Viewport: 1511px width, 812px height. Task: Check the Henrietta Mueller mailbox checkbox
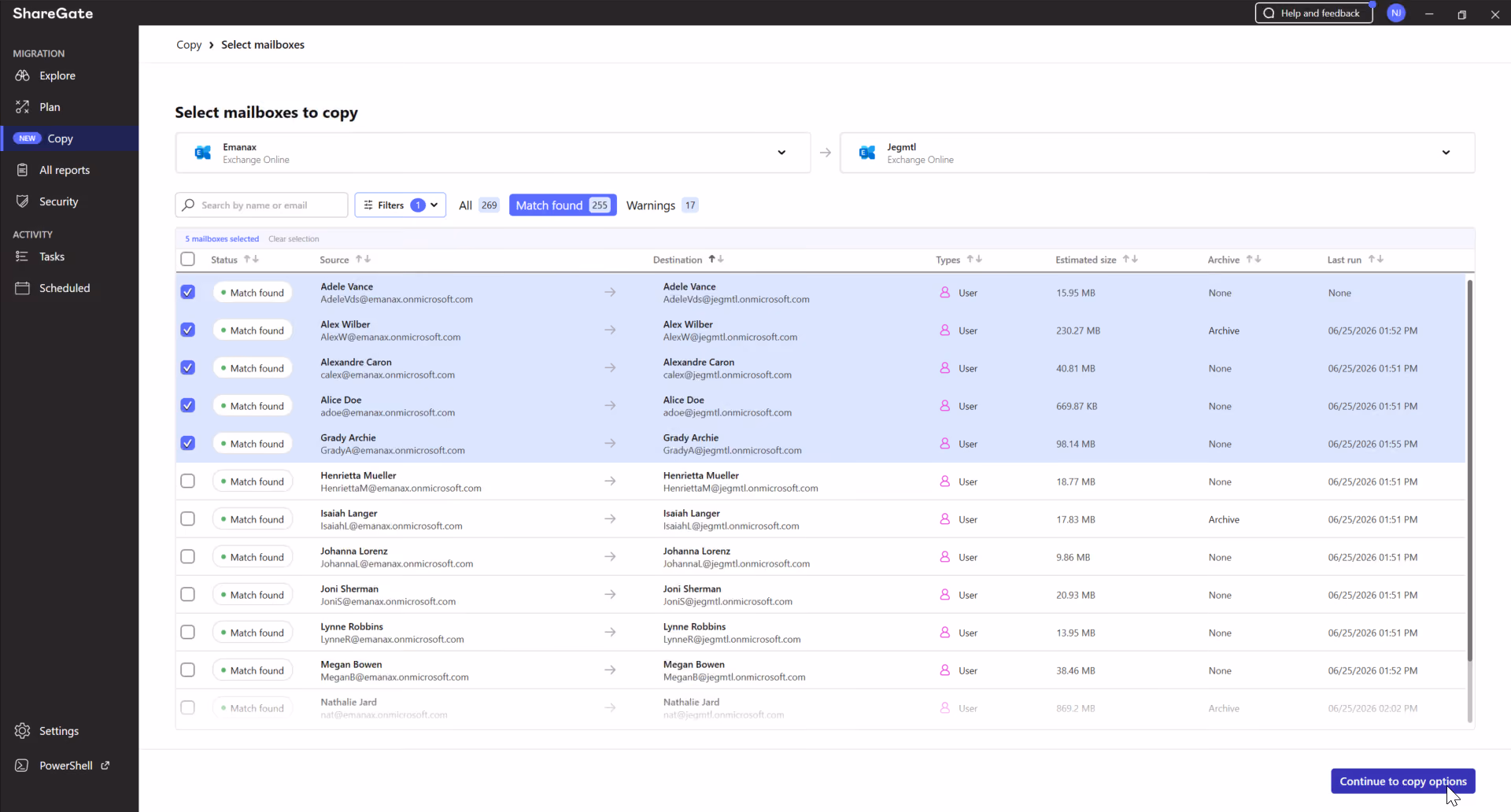coord(187,481)
